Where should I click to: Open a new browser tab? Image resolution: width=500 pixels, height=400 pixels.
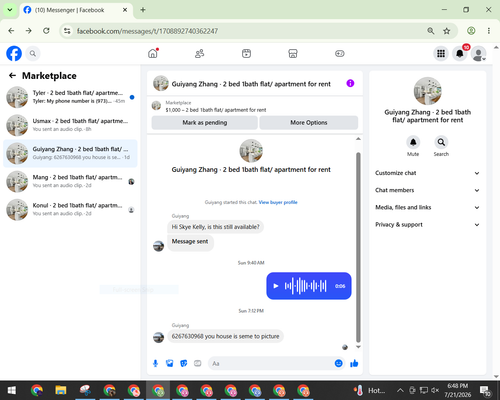click(x=143, y=10)
